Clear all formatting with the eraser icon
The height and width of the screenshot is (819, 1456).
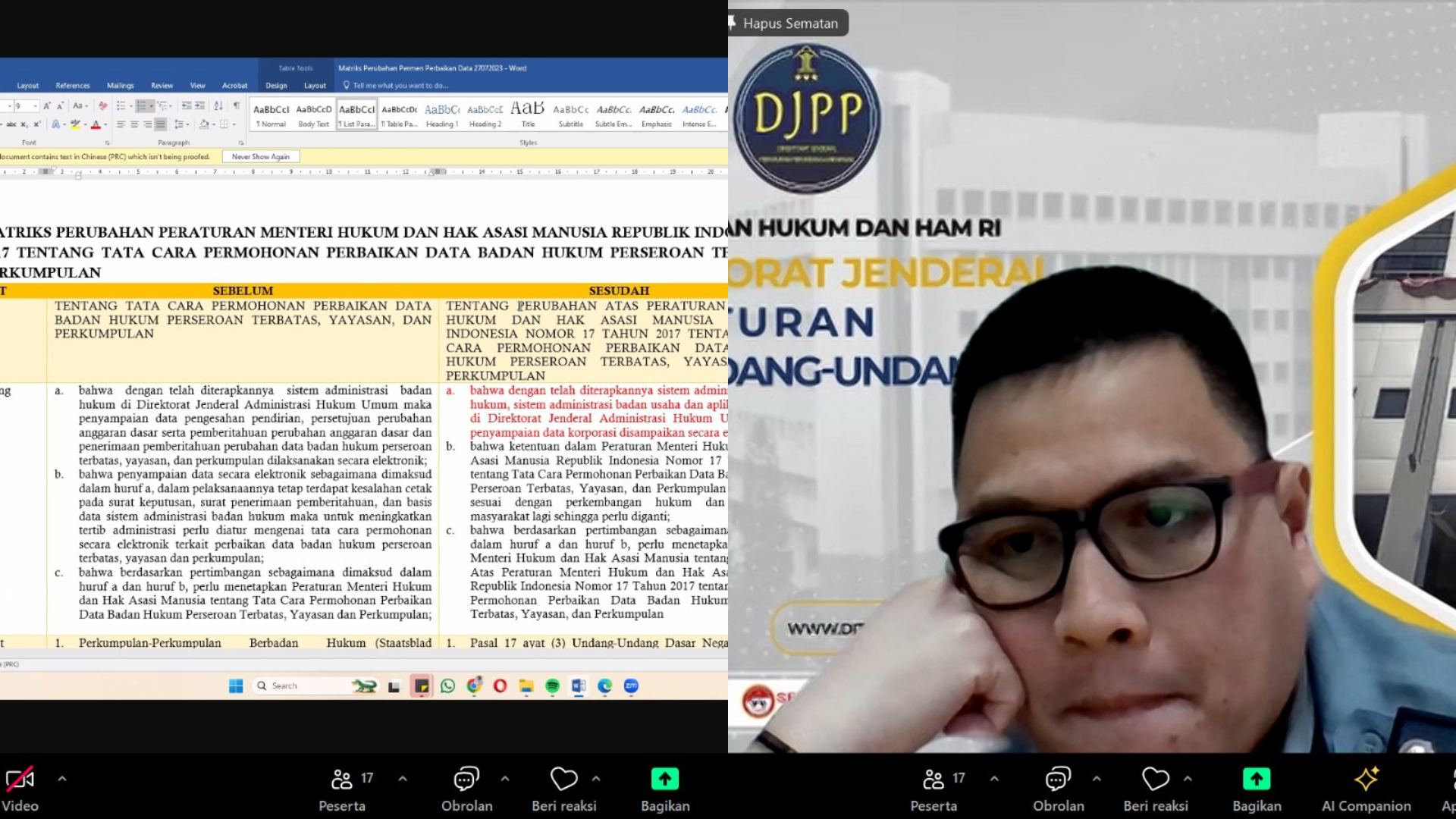103,106
